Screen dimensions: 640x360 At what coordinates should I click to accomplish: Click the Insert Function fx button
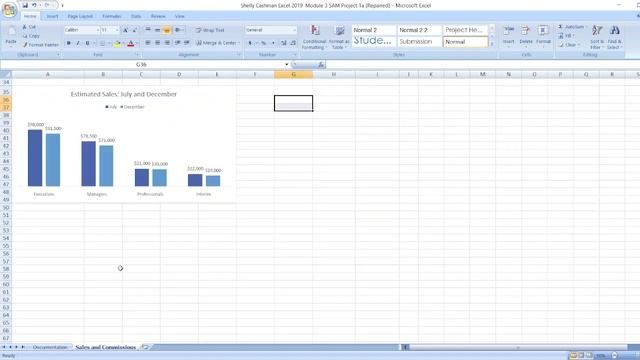tap(321, 64)
